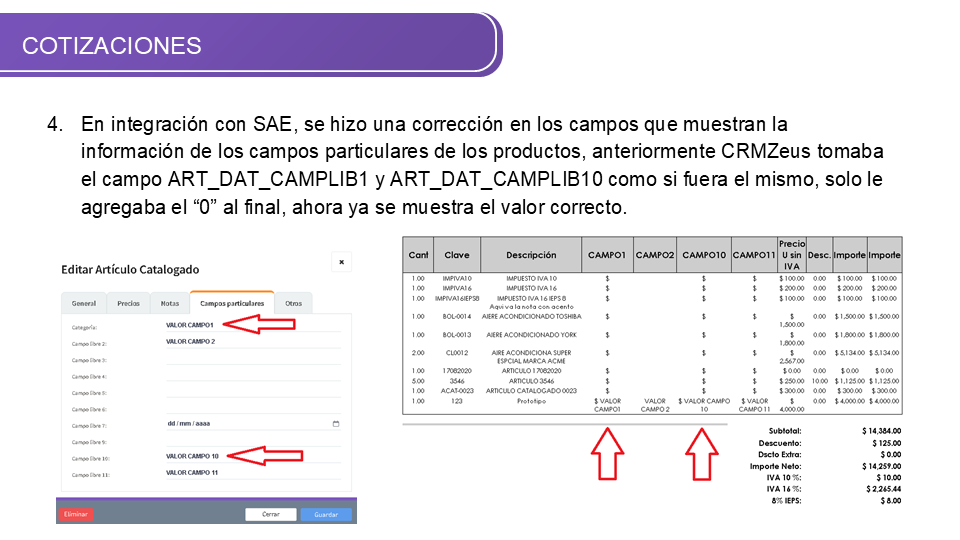This screenshot has width=960, height=540.
Task: Click the Prototipo description cell
Action: pyautogui.click(x=531, y=401)
